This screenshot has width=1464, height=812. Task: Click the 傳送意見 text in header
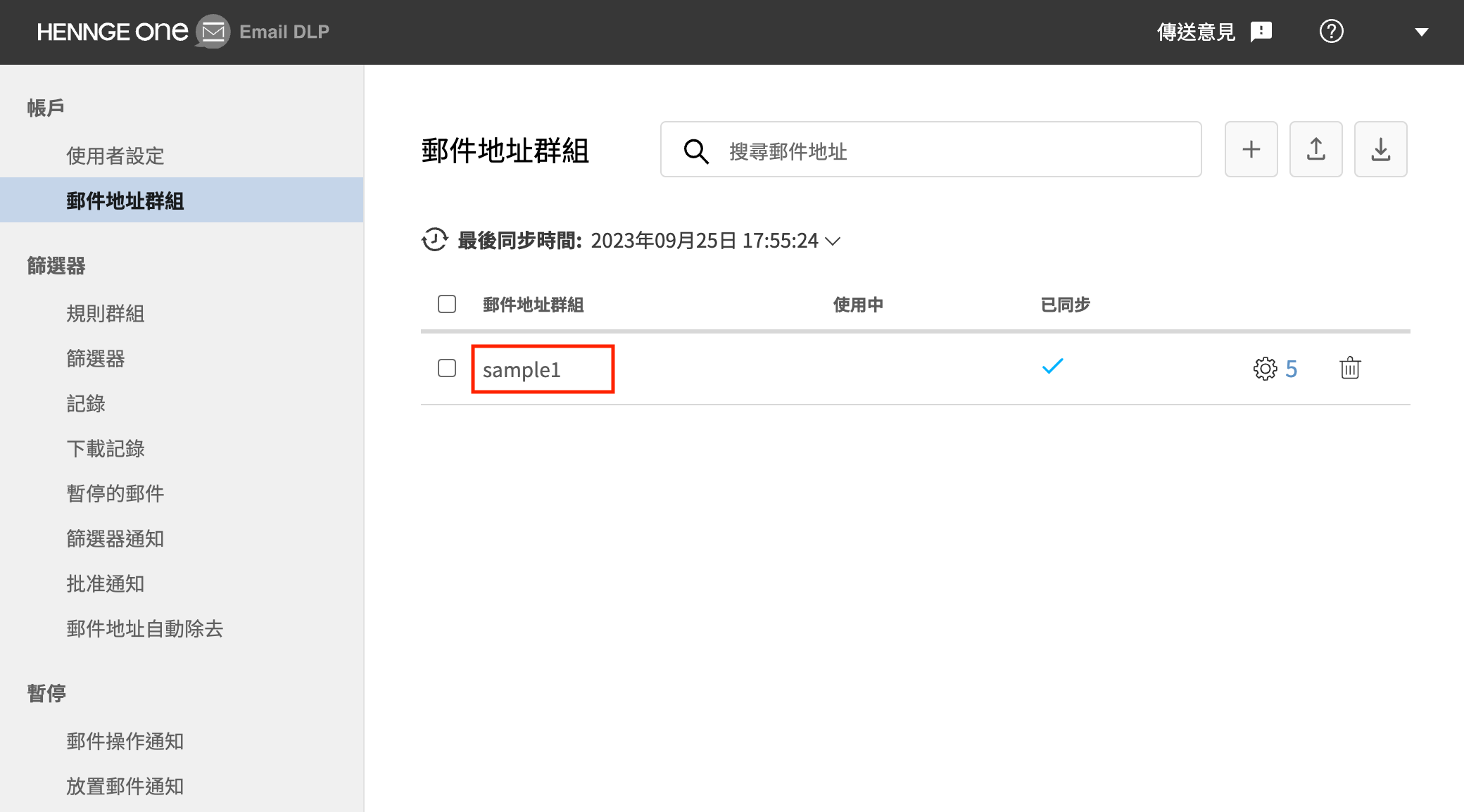1196,32
